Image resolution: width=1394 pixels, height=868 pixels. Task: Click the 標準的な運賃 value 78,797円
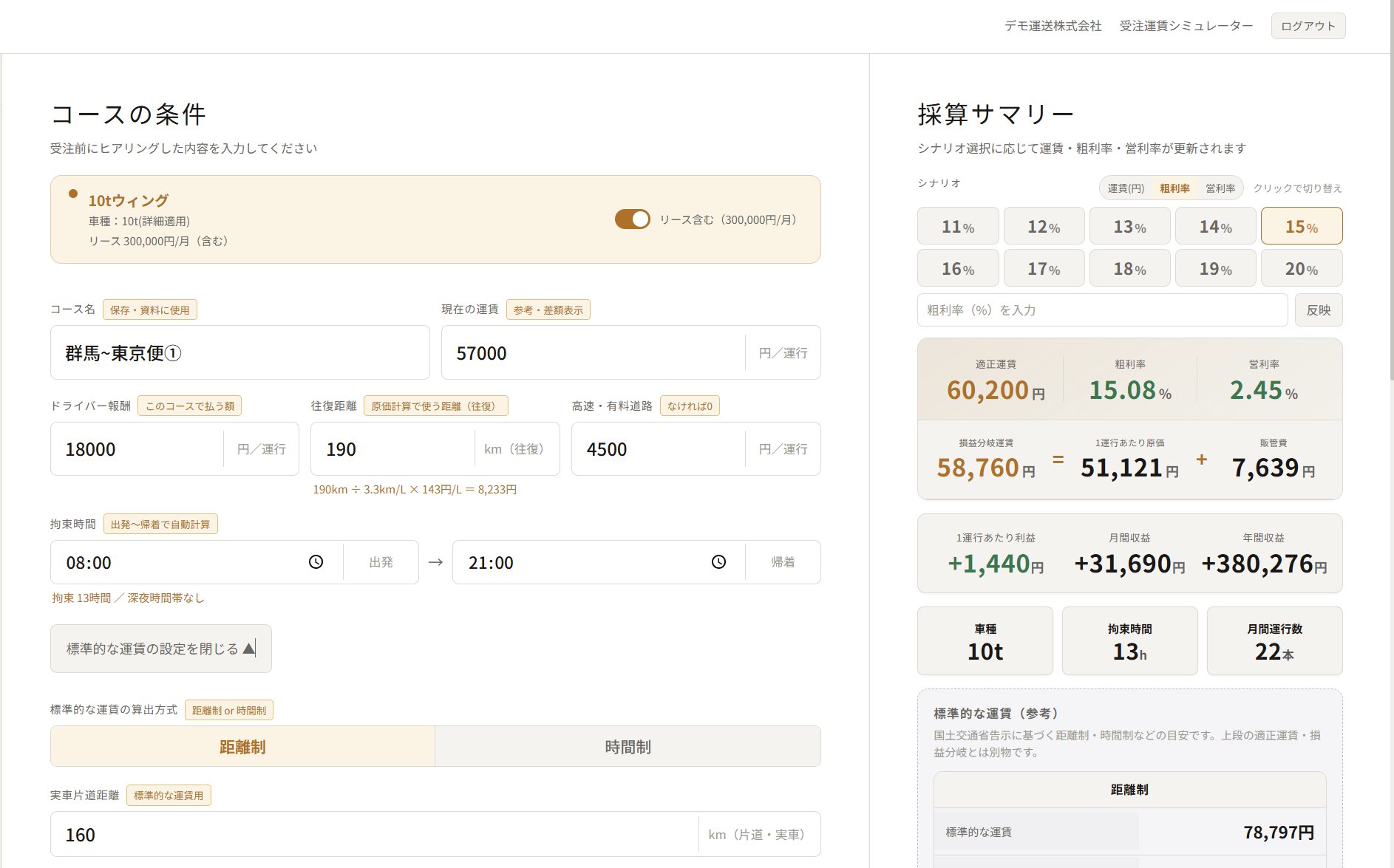(1279, 833)
